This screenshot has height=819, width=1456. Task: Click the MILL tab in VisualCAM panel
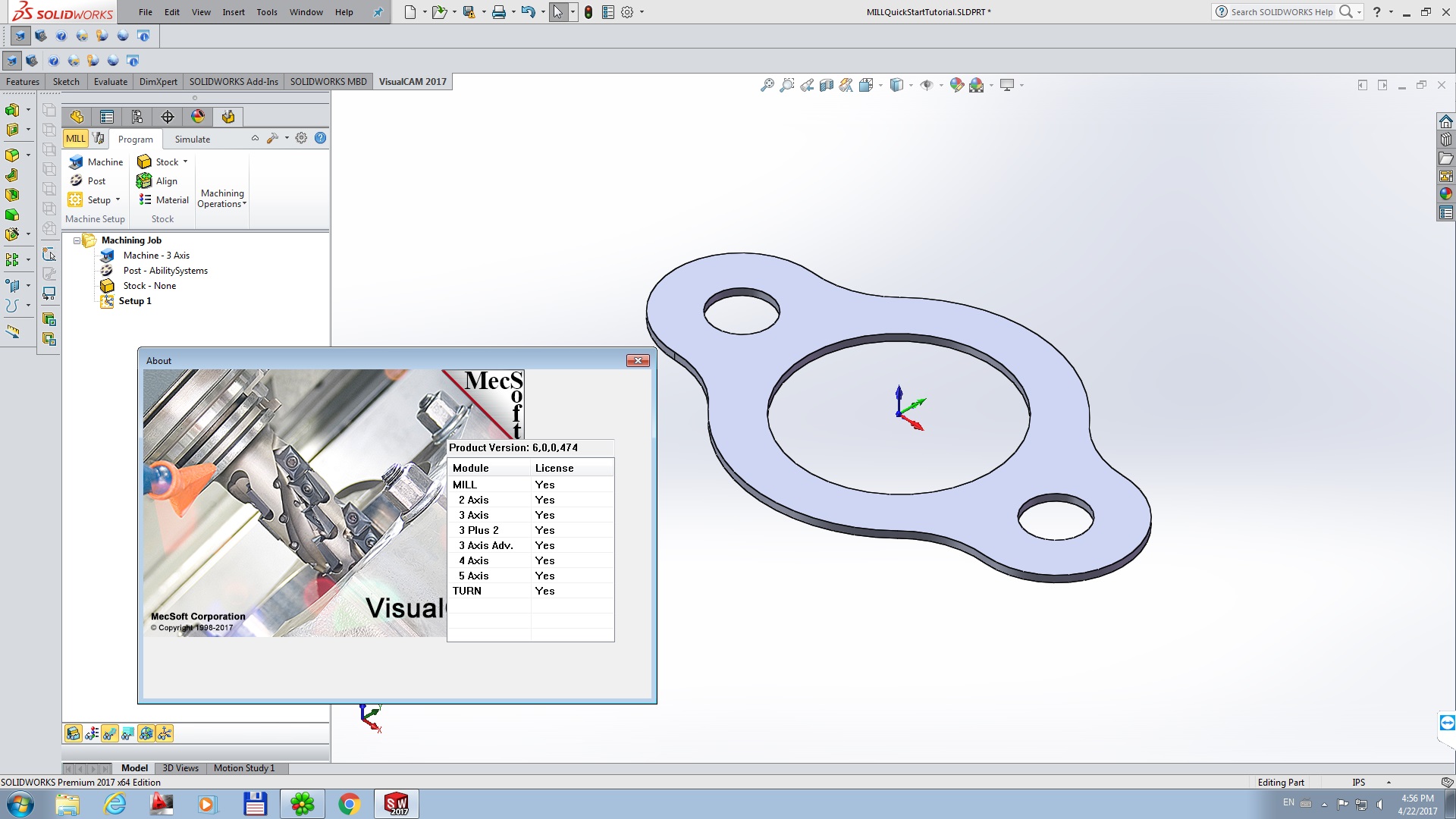point(74,138)
